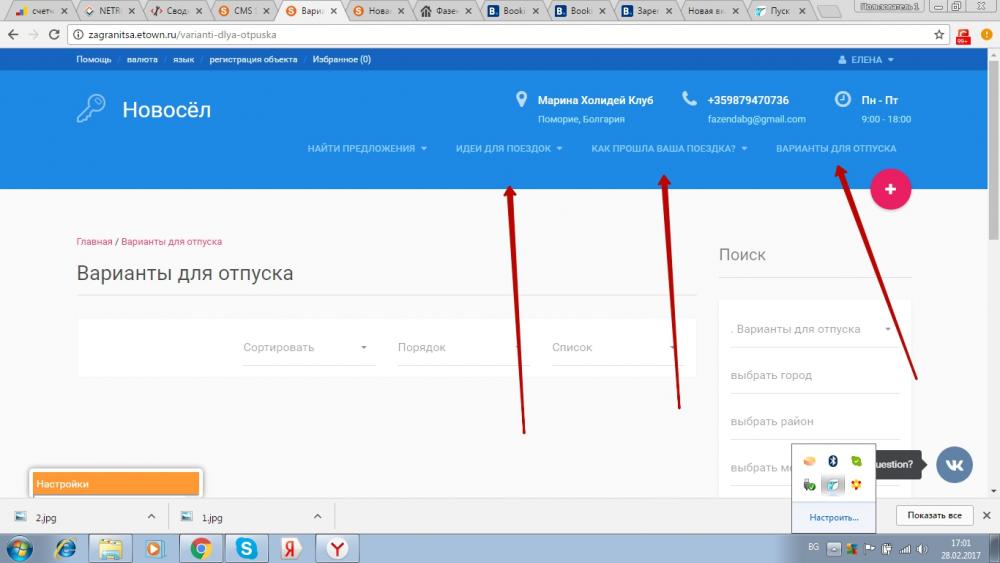Screen dimensions: 1000x563
Task: Click the volume speaker tray icon
Action: (922, 548)
